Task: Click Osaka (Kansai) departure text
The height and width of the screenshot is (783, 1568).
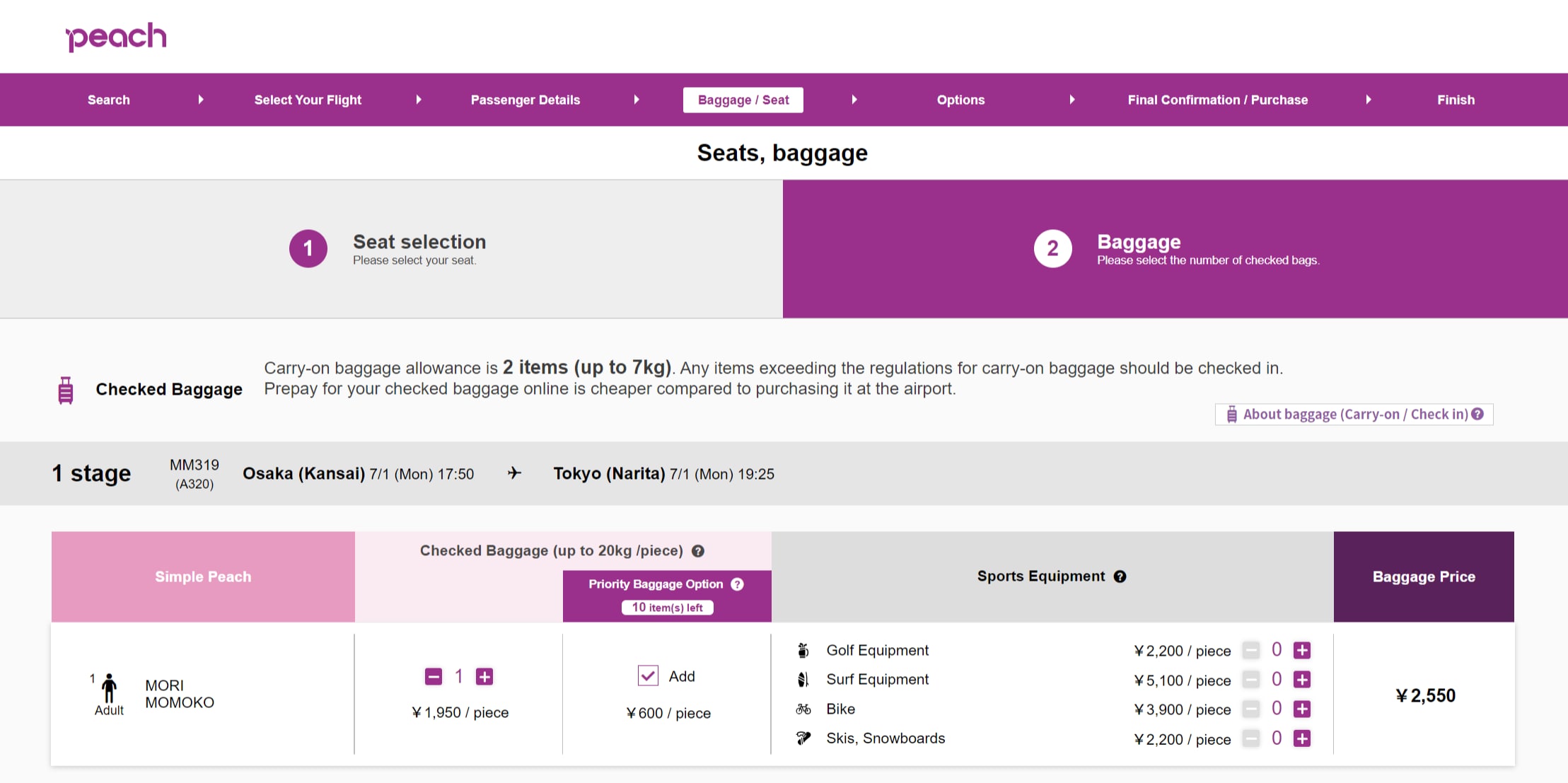Action: [x=303, y=473]
